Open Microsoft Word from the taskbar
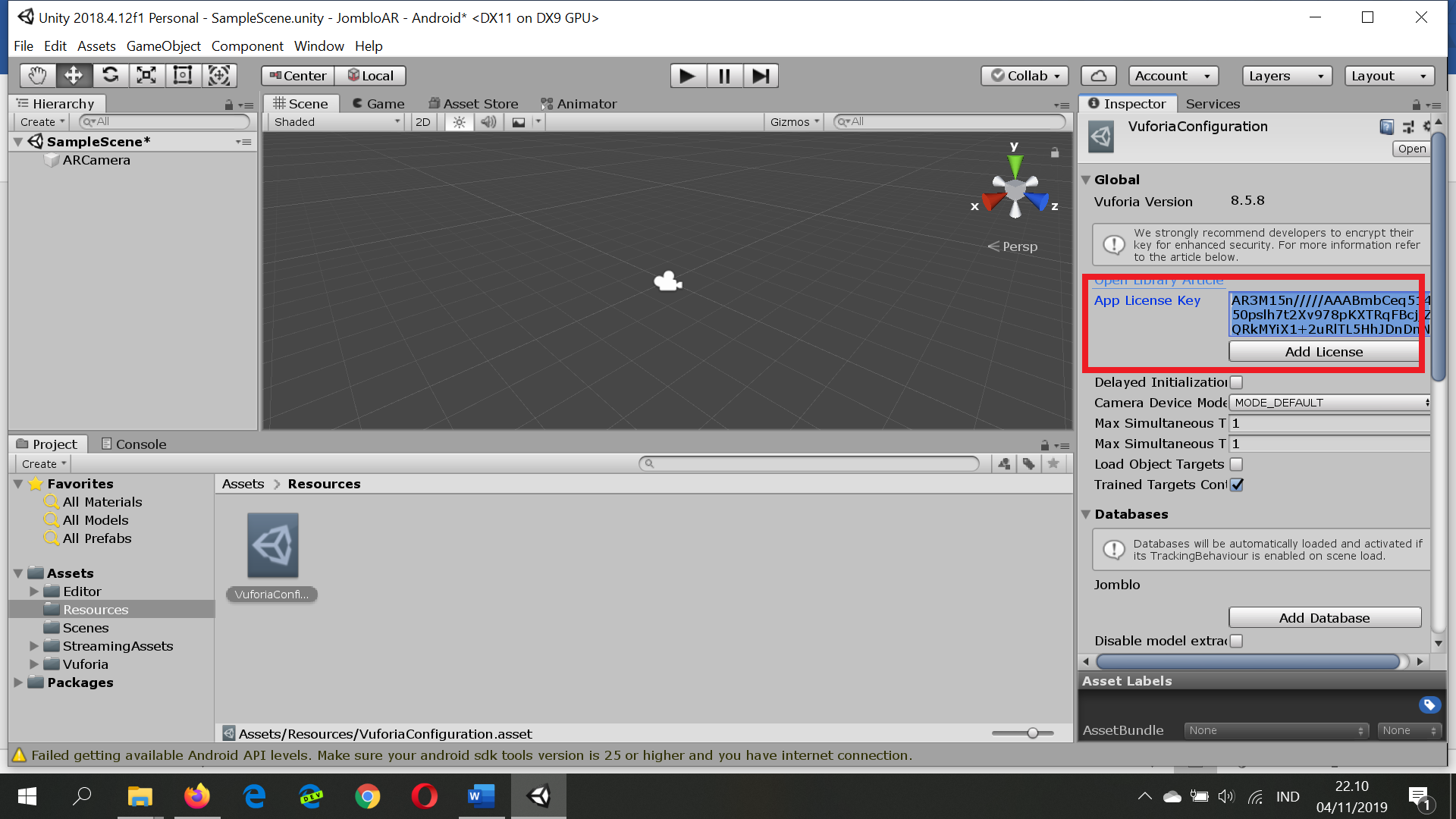The width and height of the screenshot is (1456, 819). point(481,796)
